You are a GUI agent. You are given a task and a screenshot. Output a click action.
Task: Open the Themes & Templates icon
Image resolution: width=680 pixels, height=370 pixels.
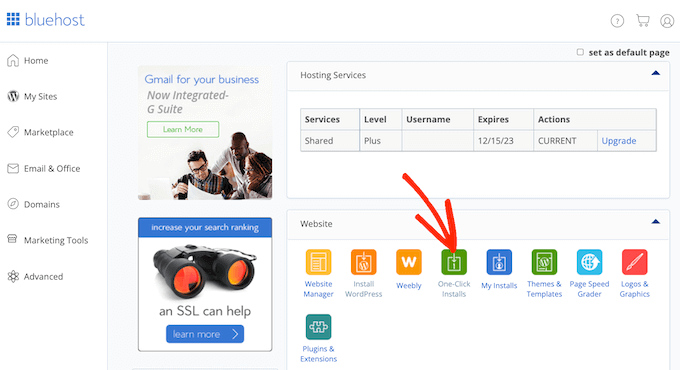click(544, 262)
